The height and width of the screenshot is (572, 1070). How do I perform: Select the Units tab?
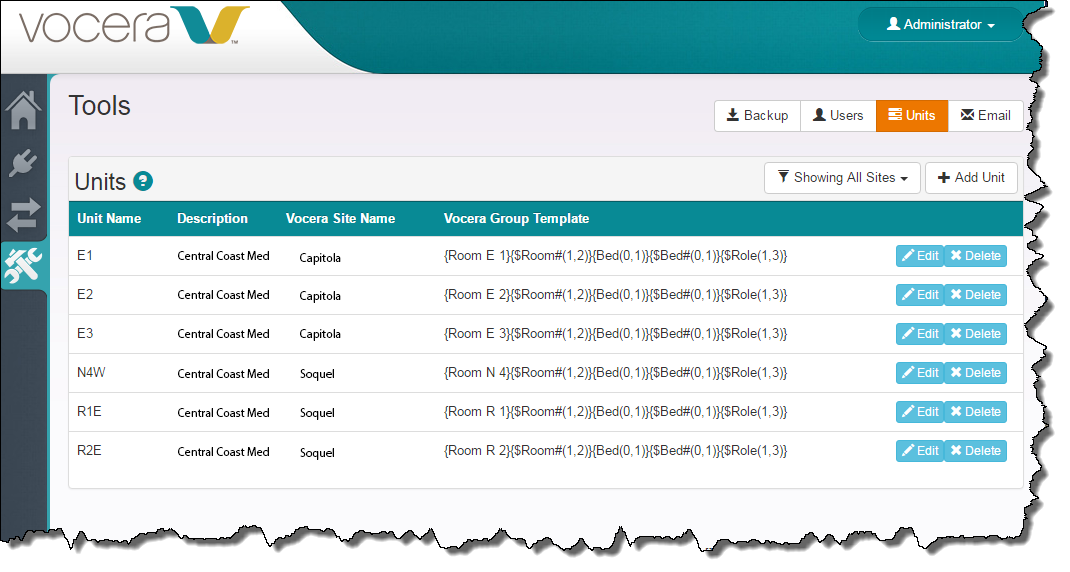[x=912, y=115]
